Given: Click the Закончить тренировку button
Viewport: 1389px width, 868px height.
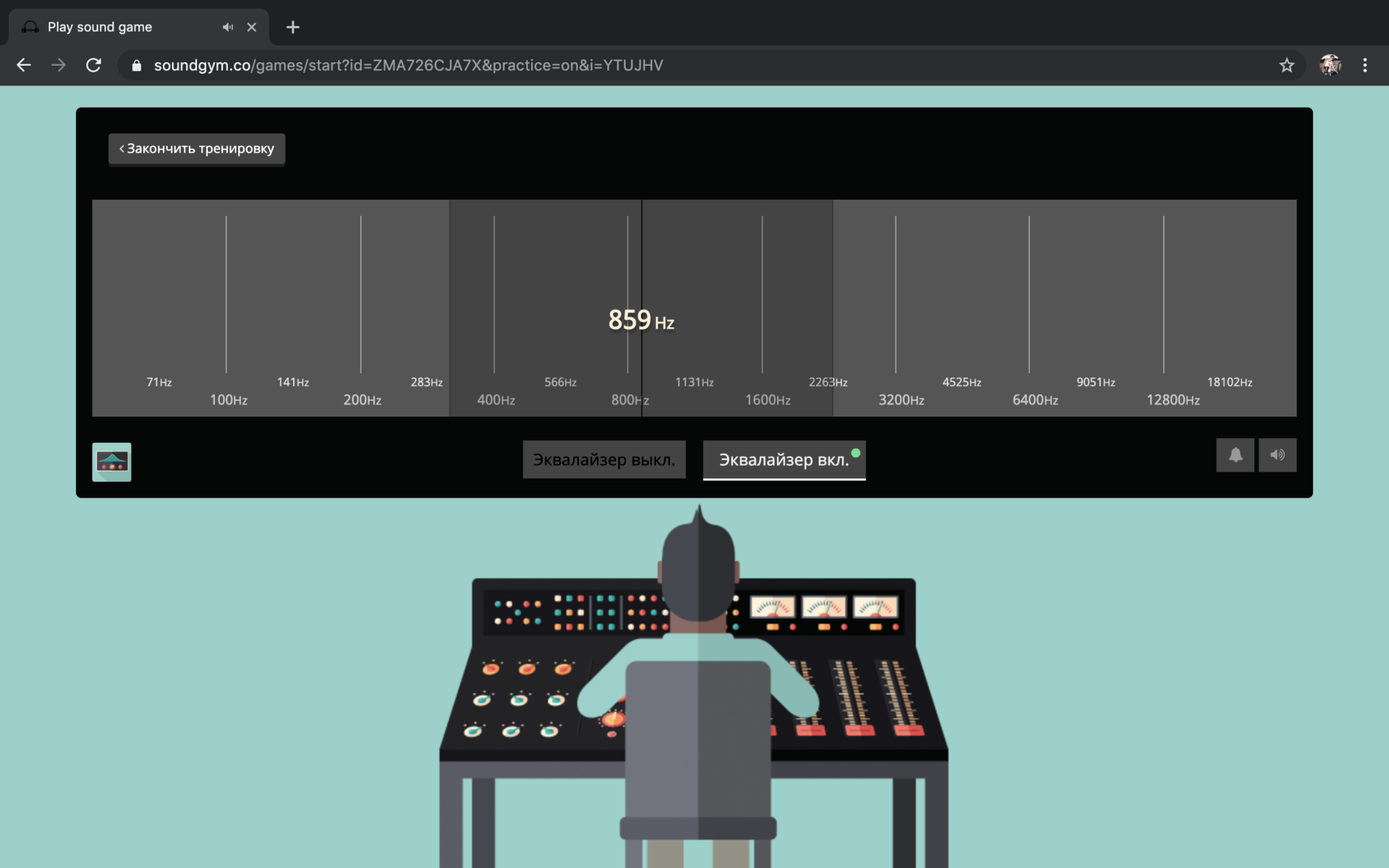Looking at the screenshot, I should click(197, 148).
